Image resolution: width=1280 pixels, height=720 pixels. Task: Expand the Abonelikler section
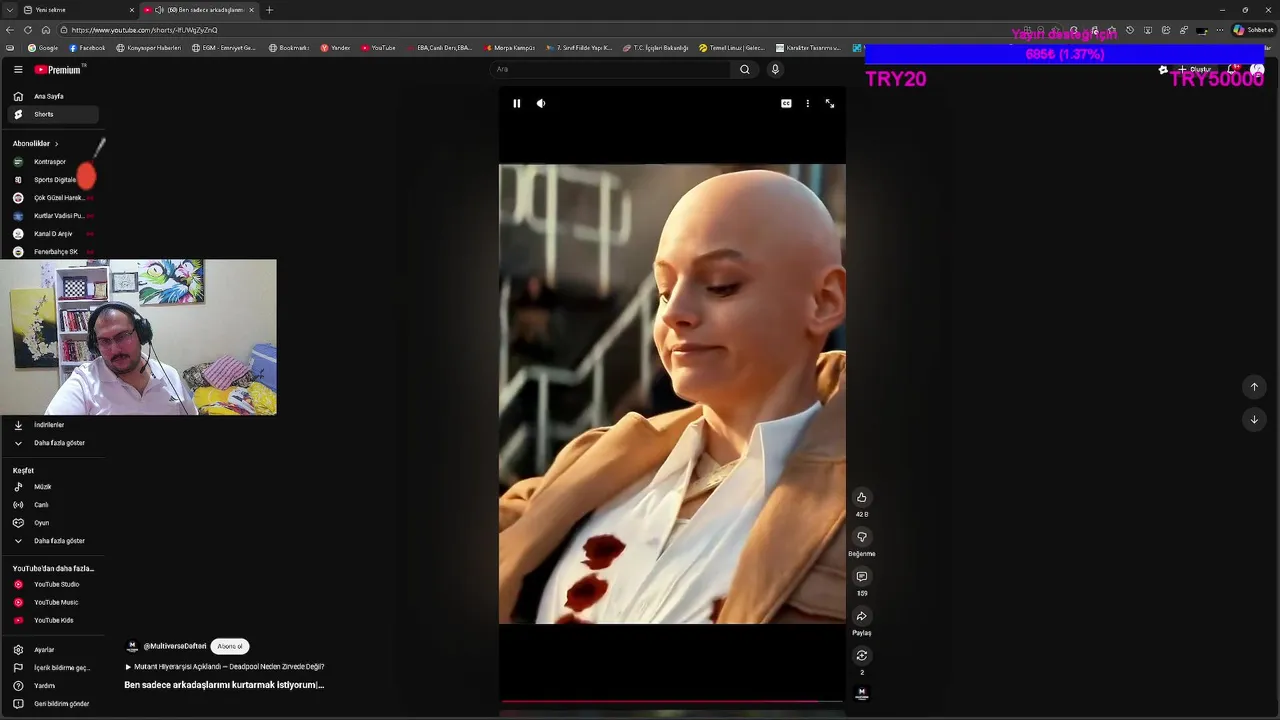(x=36, y=143)
